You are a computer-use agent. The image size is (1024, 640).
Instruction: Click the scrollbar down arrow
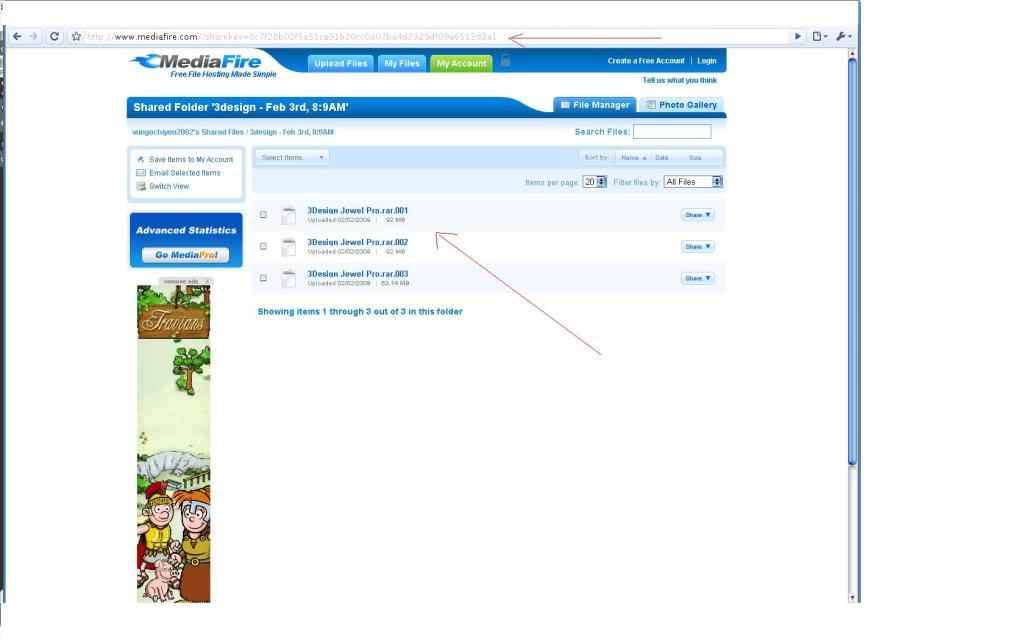click(852, 598)
